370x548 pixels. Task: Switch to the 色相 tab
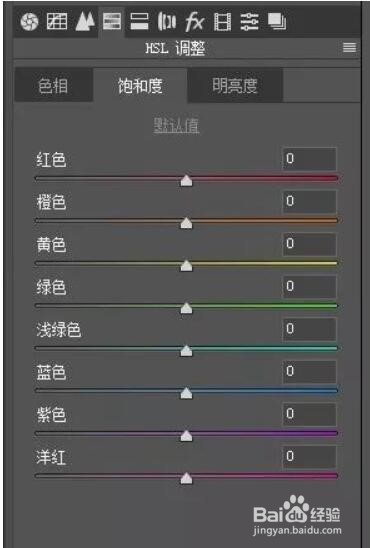coord(53,86)
